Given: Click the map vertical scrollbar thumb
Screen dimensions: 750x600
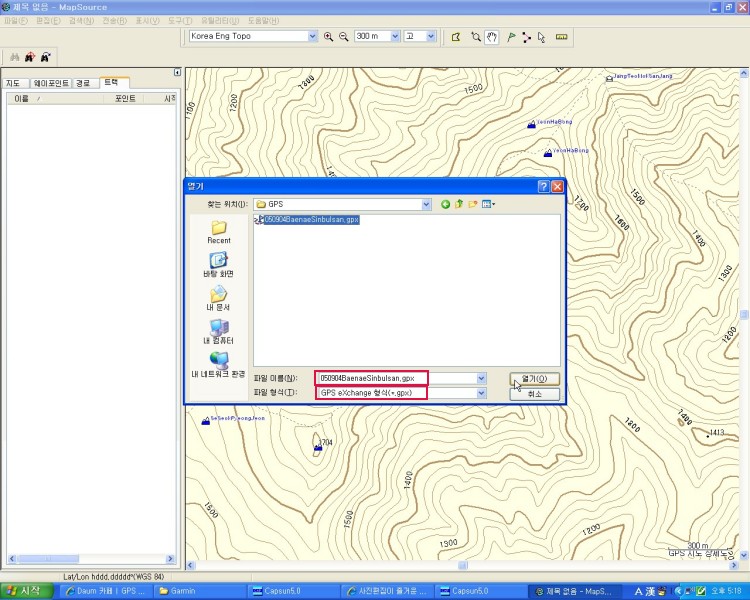Looking at the screenshot, I should 744,314.
